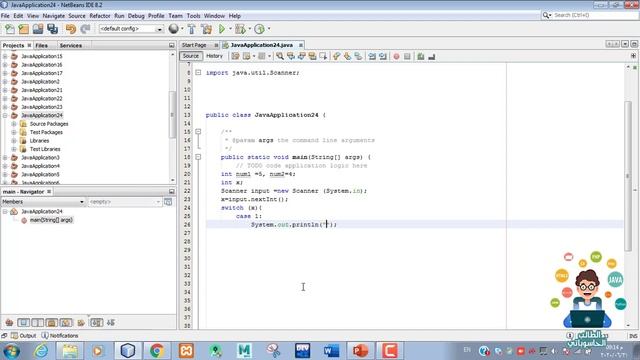Open the Profile Project dropdown arrow

(269, 29)
